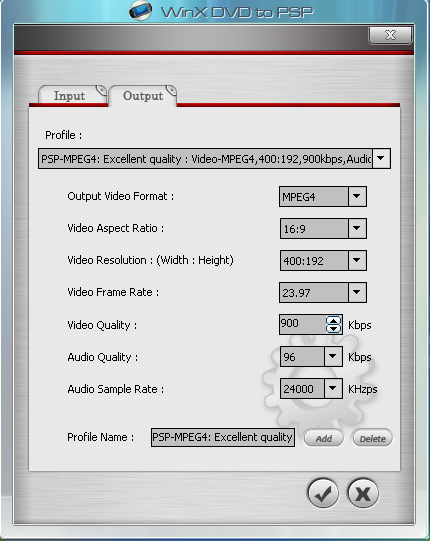The image size is (430, 541).
Task: Click the 'KHzps' unit text
Action: [362, 389]
